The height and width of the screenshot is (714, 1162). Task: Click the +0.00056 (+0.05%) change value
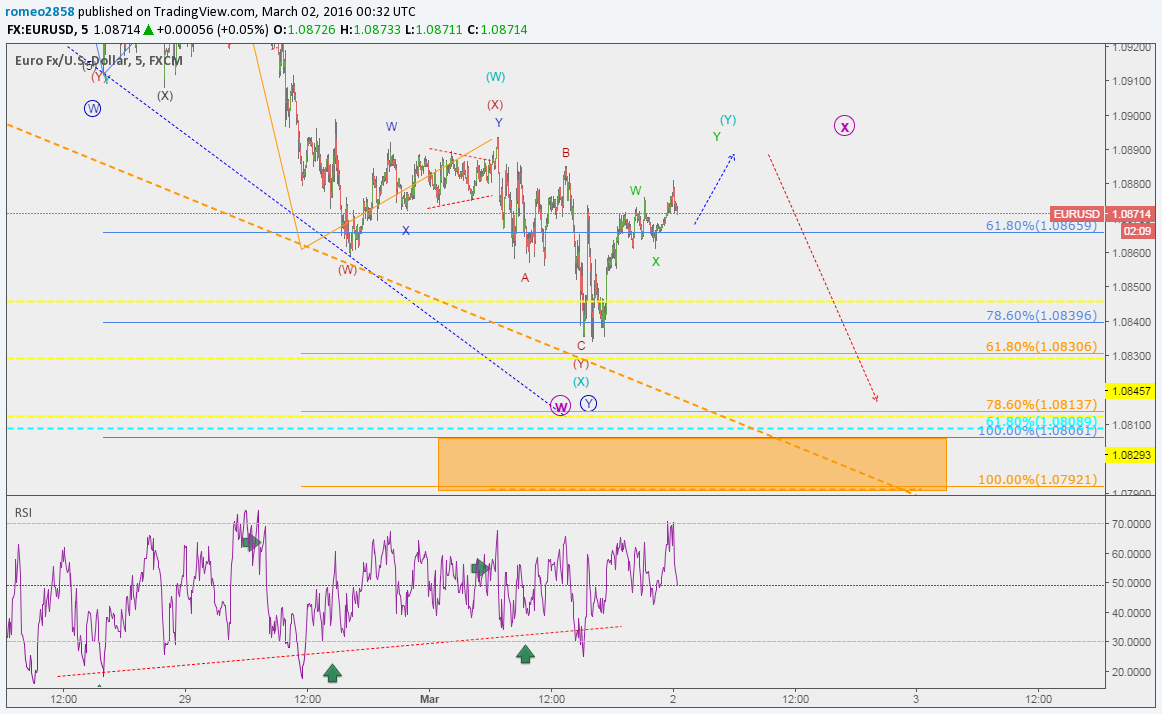(213, 30)
